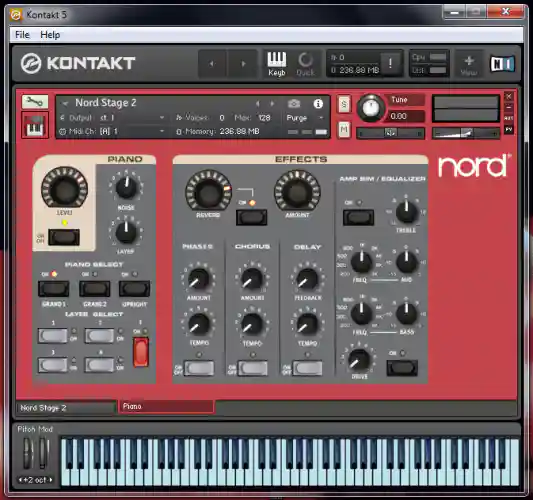Toggle the Piano section on/off switch
Screen dimensions: 533x500
coord(64,237)
